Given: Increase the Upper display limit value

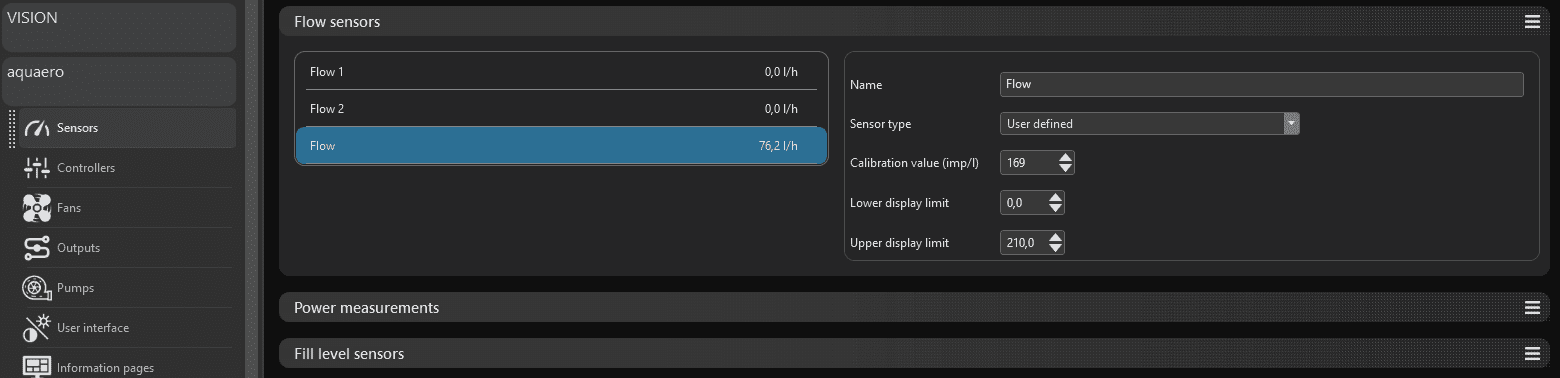Looking at the screenshot, I should pyautogui.click(x=1056, y=237).
